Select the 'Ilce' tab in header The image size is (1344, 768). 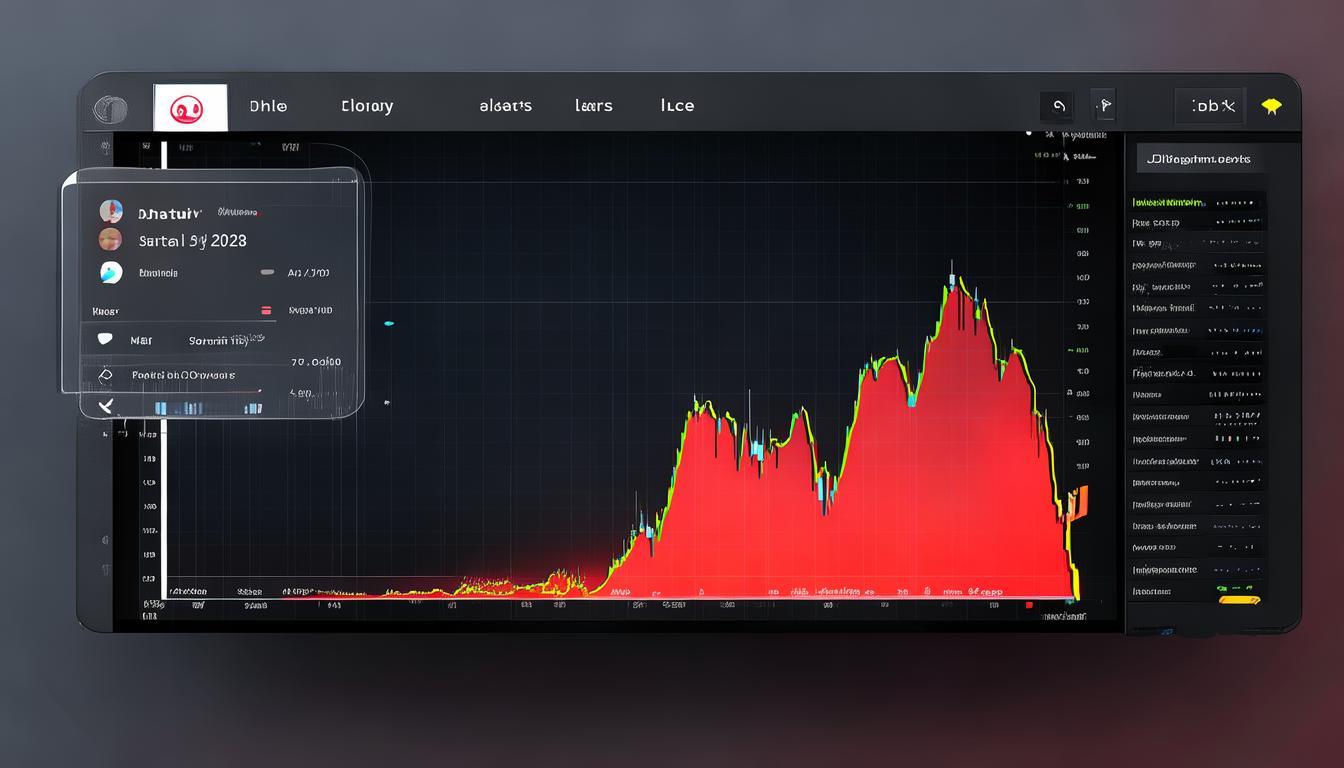click(677, 106)
